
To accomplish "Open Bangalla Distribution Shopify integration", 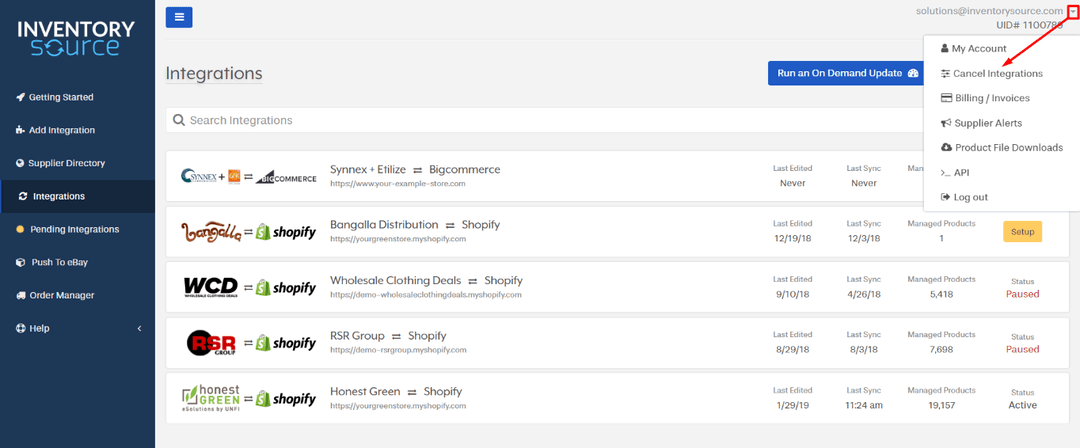I will pos(415,225).
